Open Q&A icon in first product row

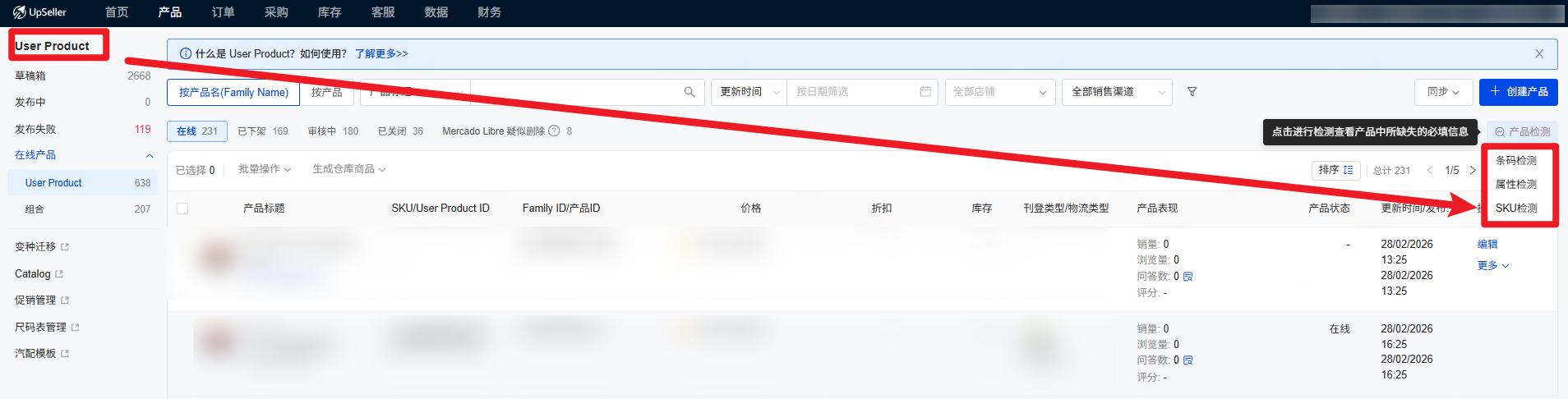1188,277
